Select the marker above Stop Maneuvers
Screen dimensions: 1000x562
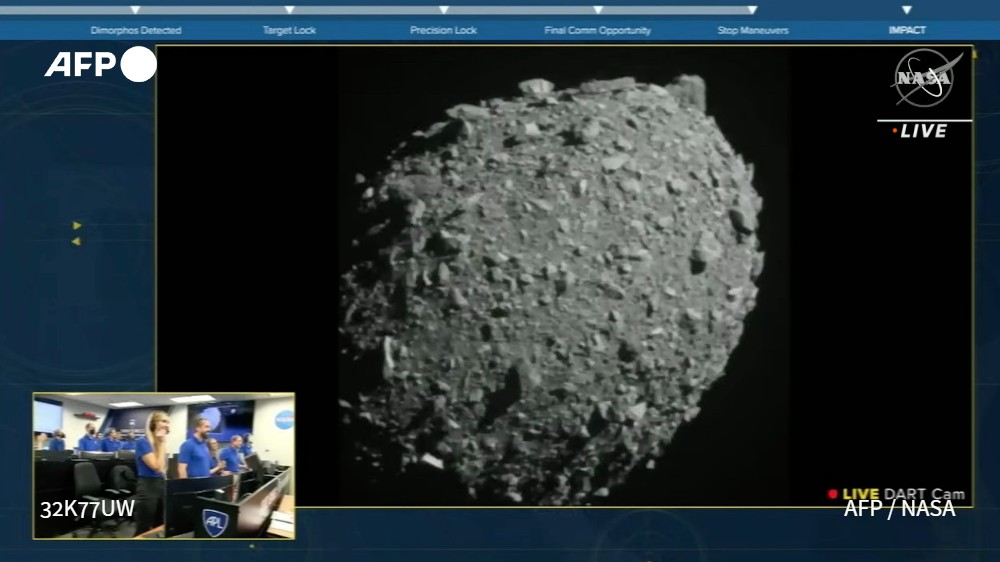tap(753, 10)
